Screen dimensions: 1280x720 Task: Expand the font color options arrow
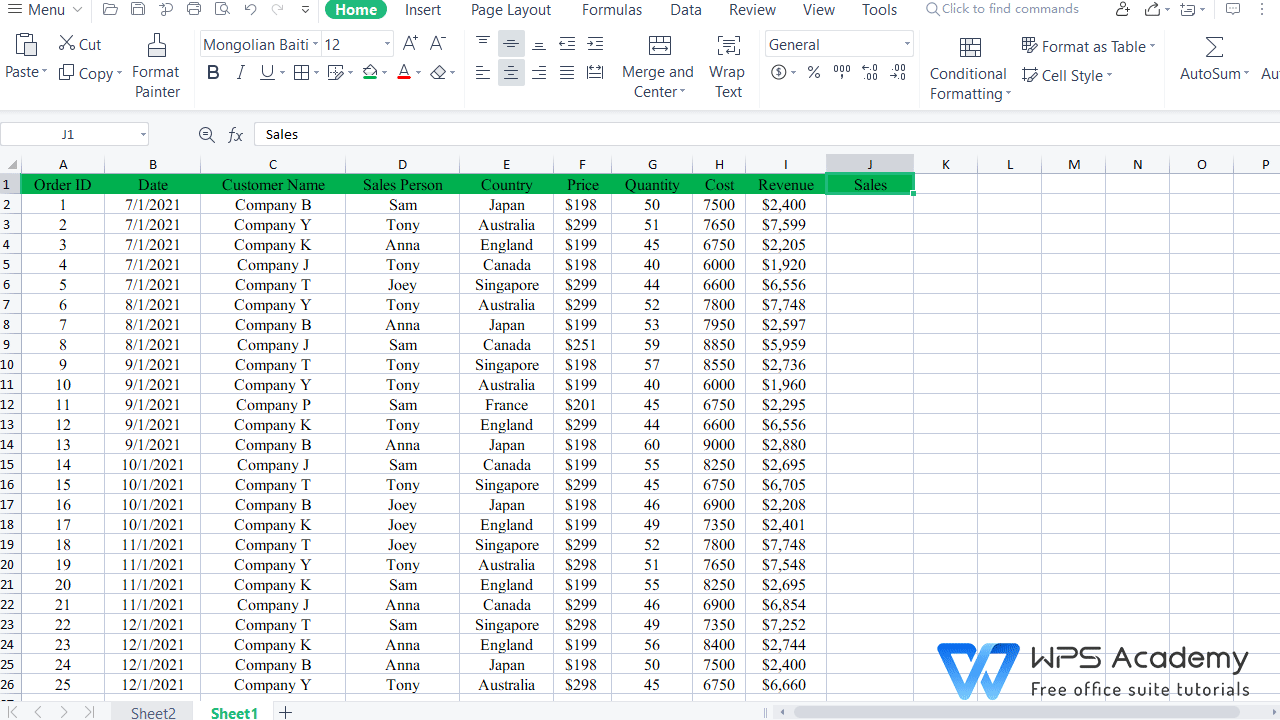point(417,72)
